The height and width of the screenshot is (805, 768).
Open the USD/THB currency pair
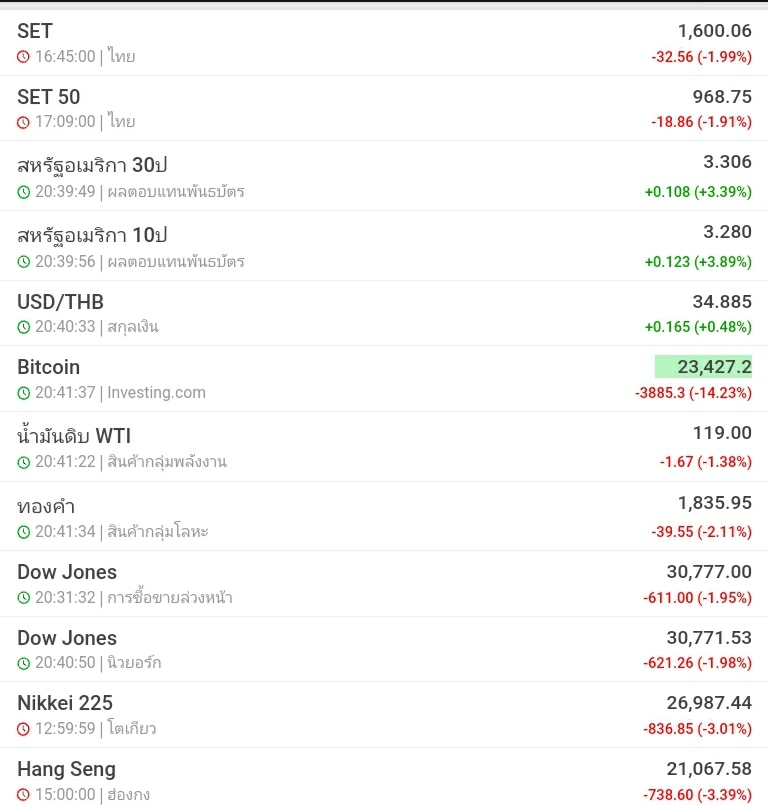(x=384, y=313)
